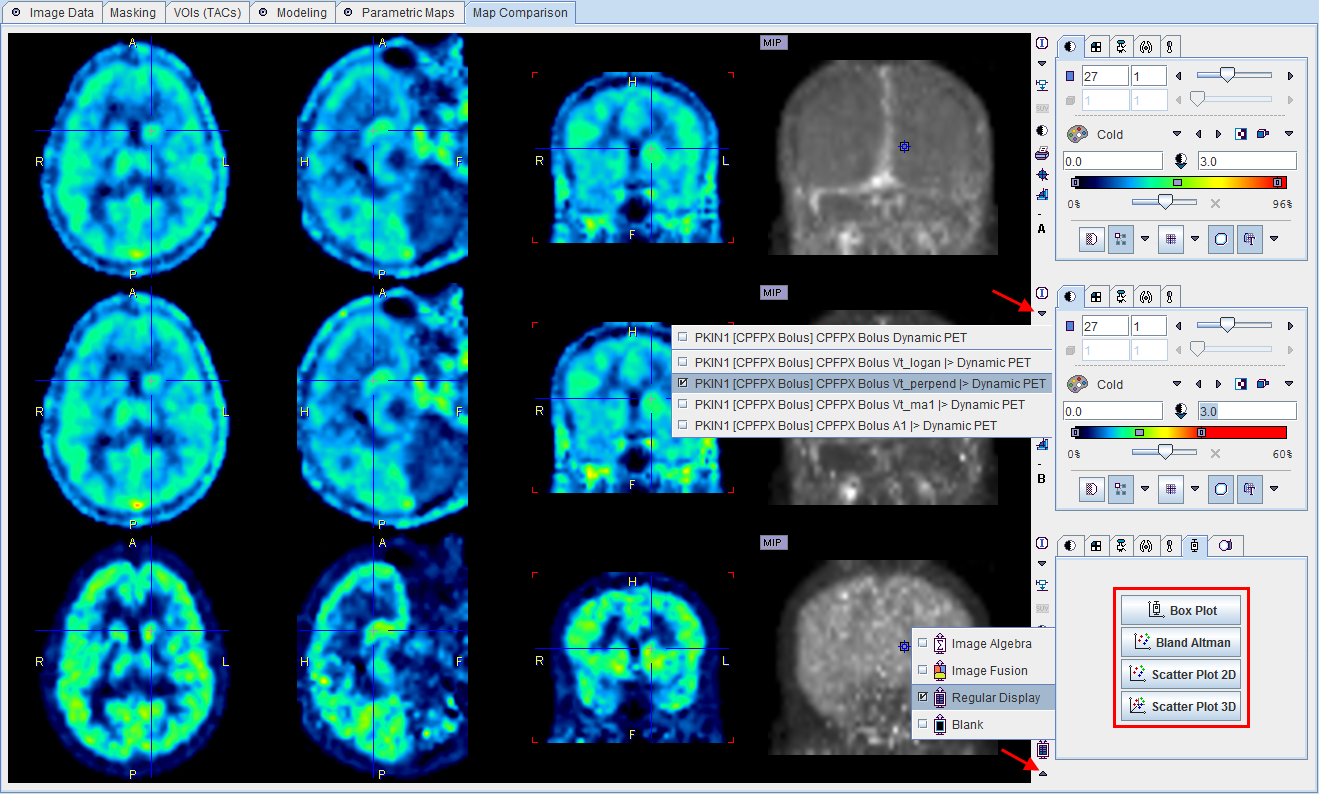Screen dimensions: 1319x794
Task: Click the info icon beside the bottom panel
Action: 1042,544
